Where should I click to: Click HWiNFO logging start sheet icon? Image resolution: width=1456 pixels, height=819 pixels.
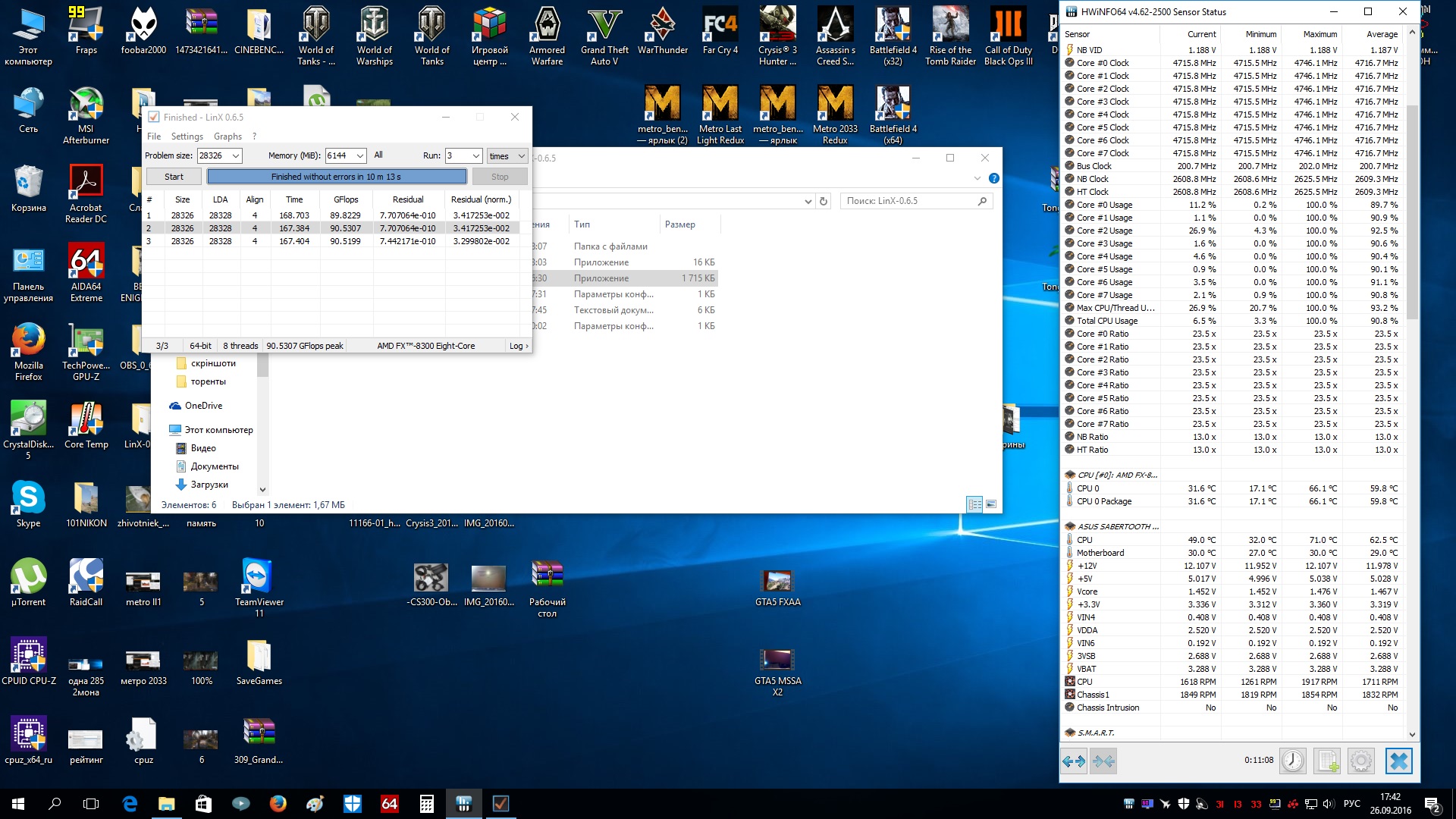pyautogui.click(x=1327, y=761)
